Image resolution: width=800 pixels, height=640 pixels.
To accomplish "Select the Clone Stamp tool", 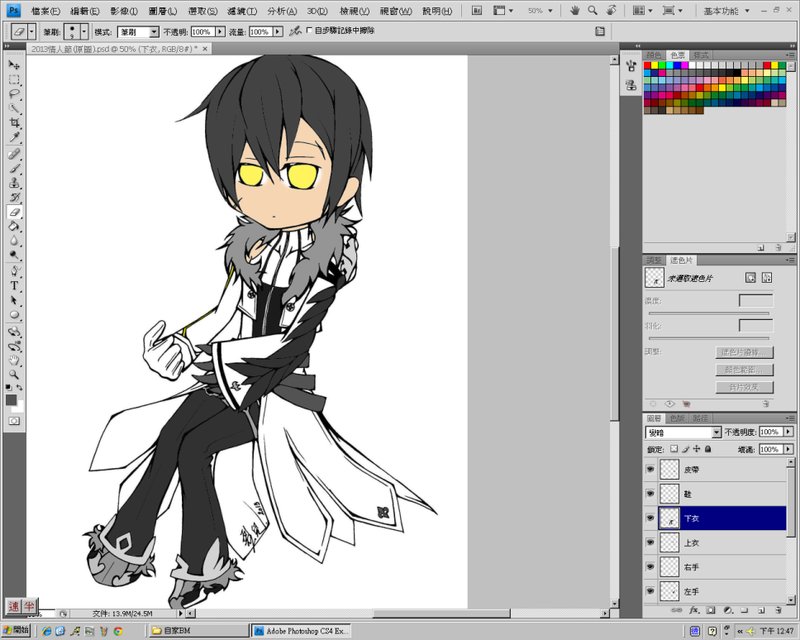I will [x=14, y=183].
